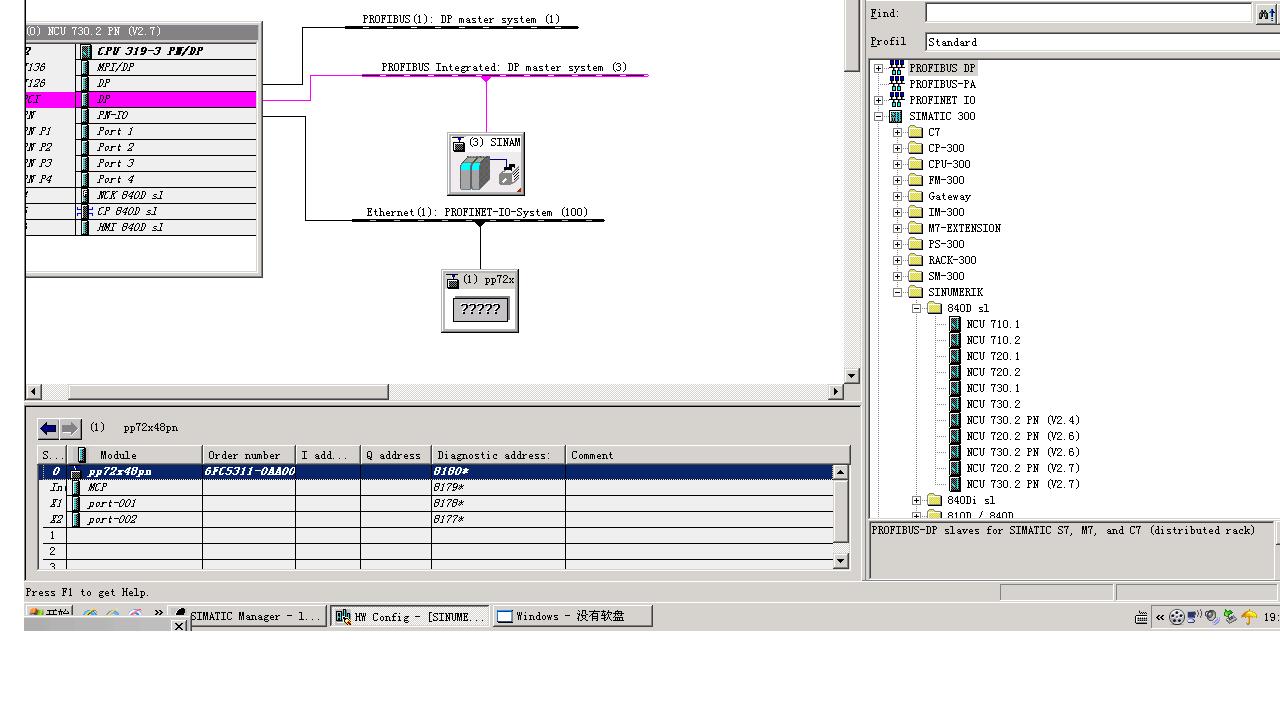Show more quick launch items chevron

tap(158, 613)
